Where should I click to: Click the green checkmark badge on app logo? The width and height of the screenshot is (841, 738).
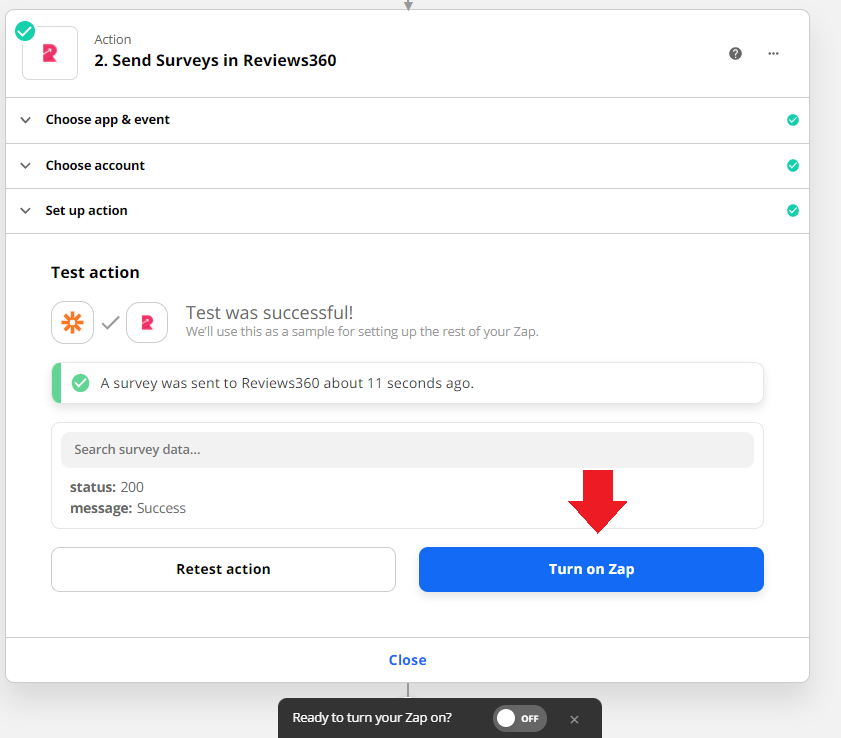pos(25,31)
